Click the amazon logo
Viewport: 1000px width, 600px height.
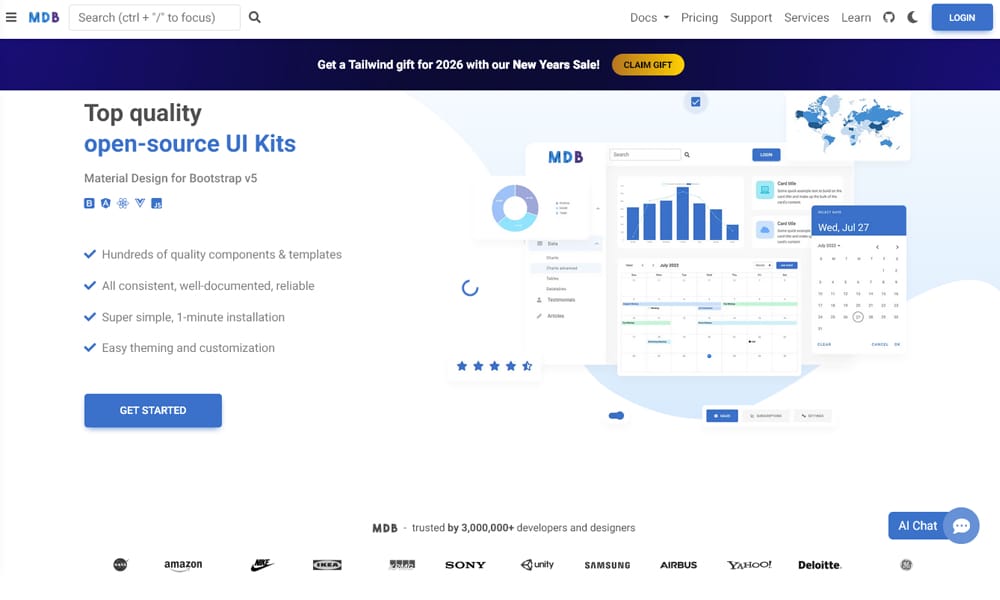coord(183,565)
